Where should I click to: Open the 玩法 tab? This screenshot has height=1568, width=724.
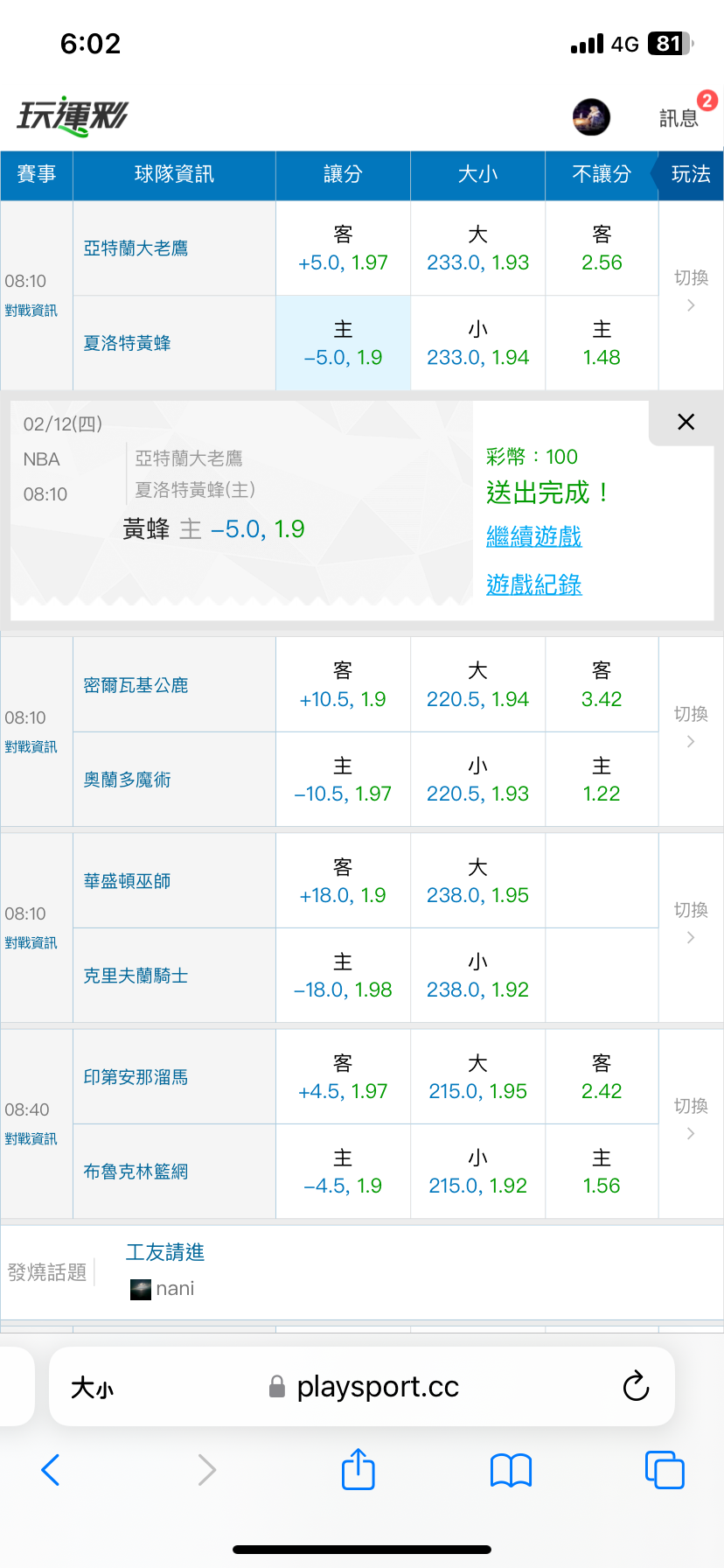690,175
